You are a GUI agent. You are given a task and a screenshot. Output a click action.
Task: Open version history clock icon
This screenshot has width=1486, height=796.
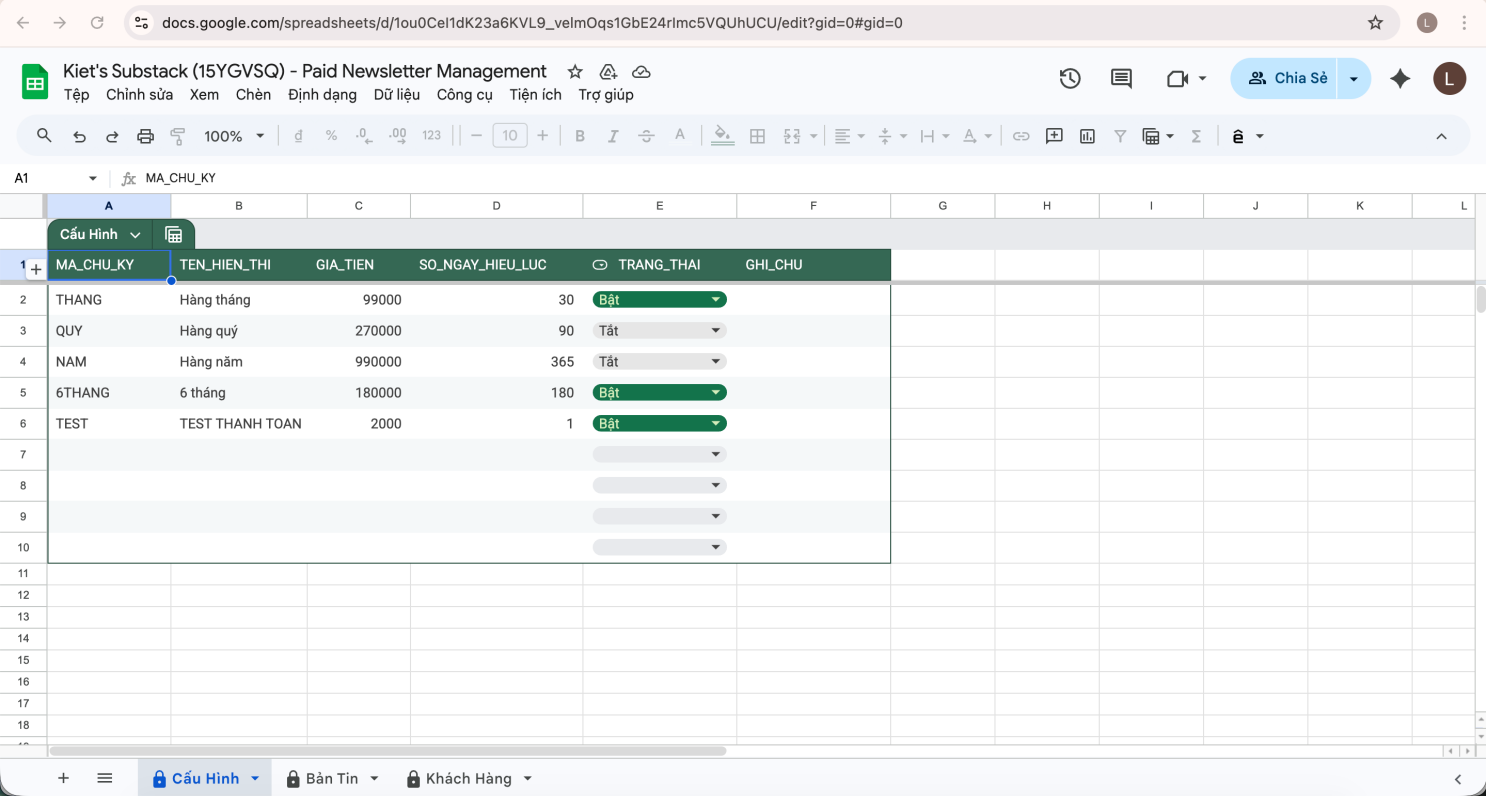coord(1070,78)
